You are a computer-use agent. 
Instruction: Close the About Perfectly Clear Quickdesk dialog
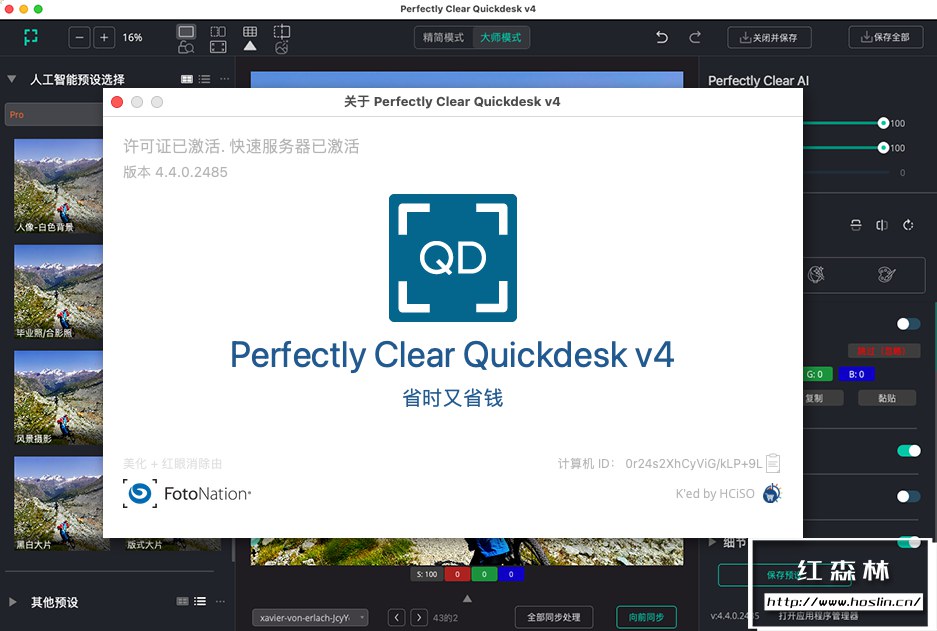coord(117,102)
